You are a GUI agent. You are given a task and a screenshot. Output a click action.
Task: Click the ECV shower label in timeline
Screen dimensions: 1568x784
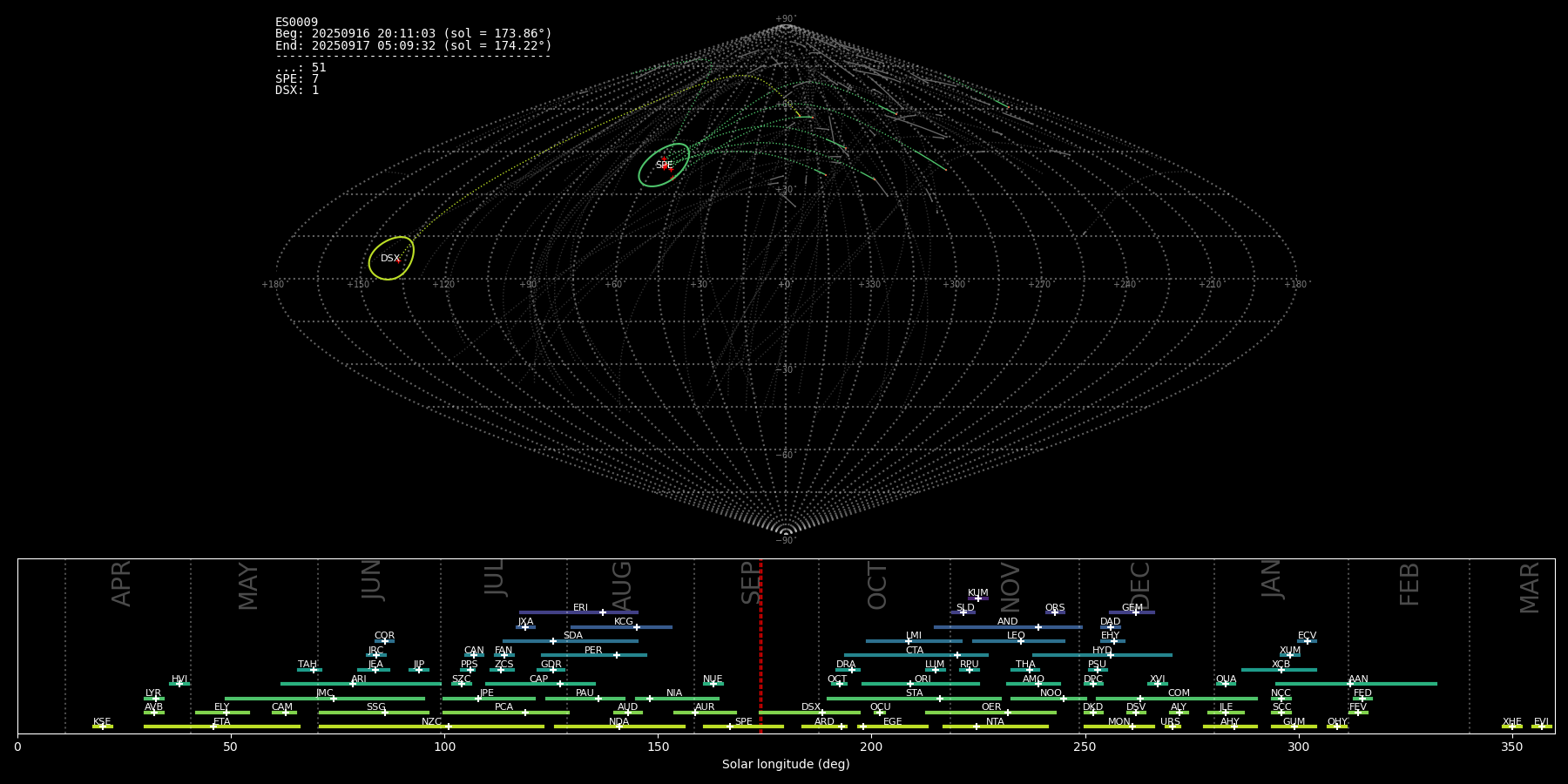click(1307, 636)
